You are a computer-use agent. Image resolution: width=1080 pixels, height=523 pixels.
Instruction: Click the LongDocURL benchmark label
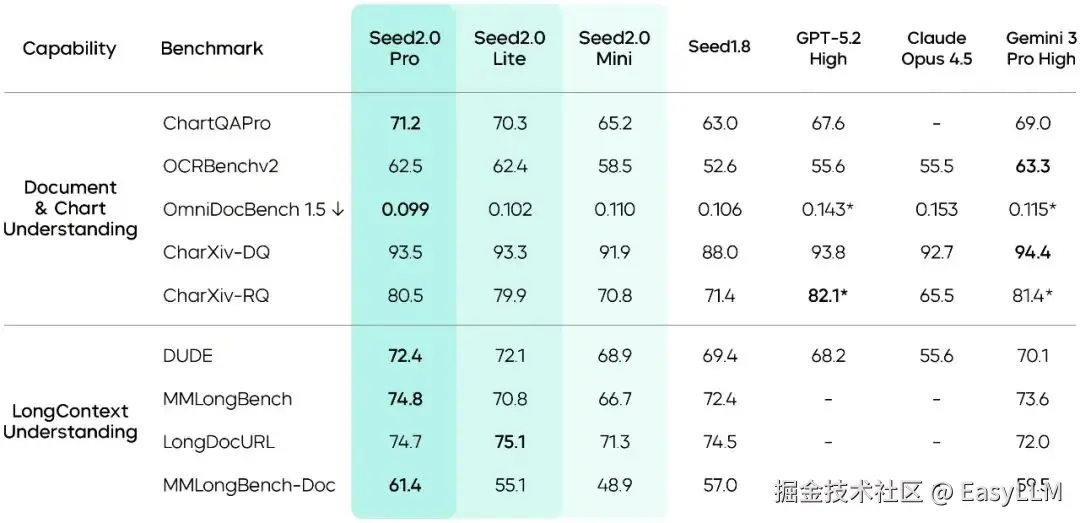218,442
